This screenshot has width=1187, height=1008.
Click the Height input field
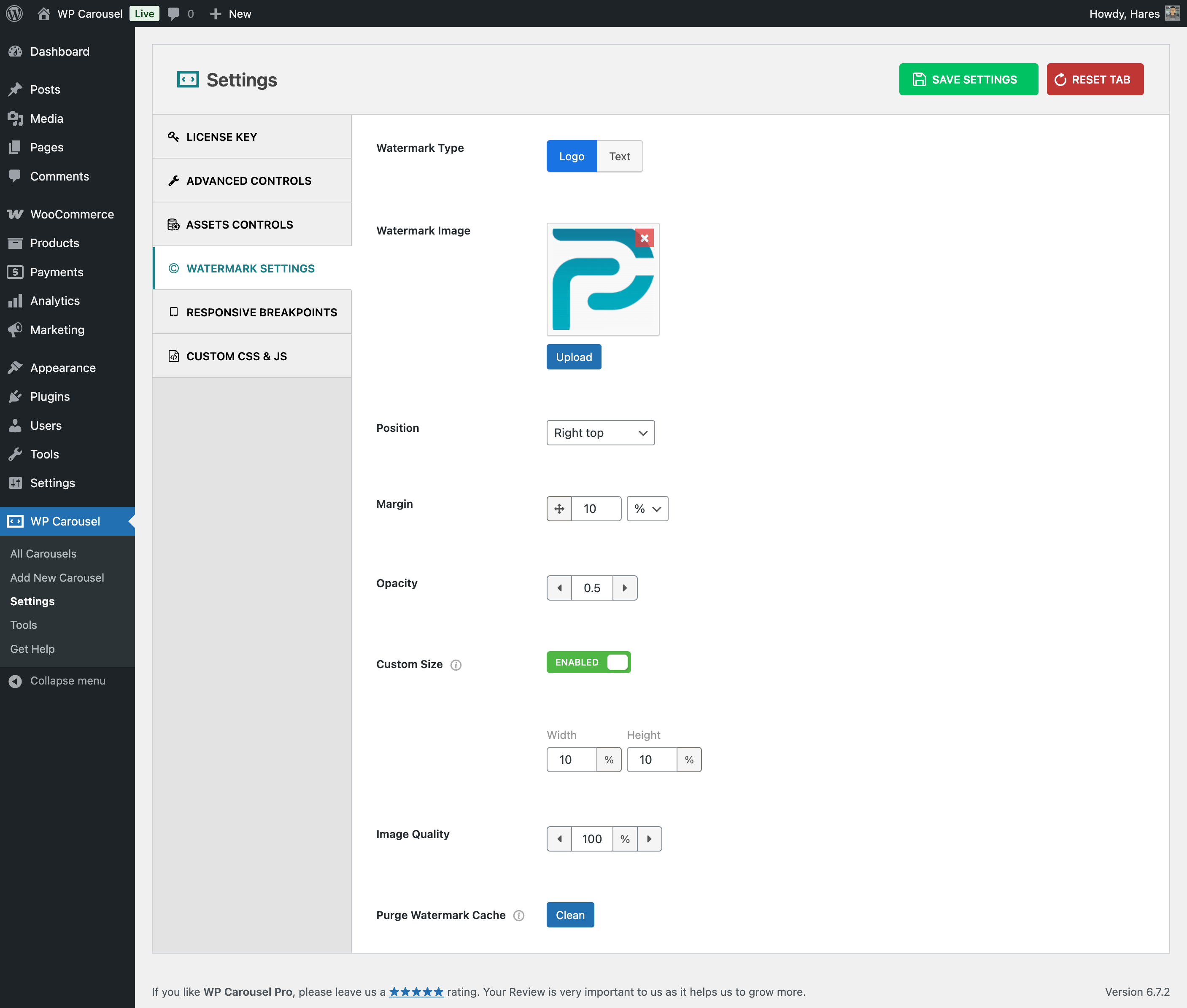(x=652, y=760)
